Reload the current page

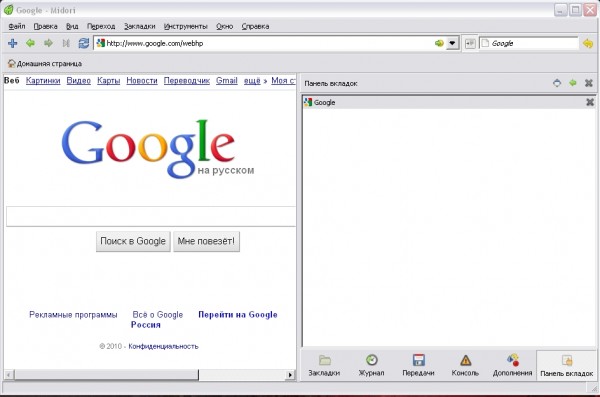(x=83, y=43)
